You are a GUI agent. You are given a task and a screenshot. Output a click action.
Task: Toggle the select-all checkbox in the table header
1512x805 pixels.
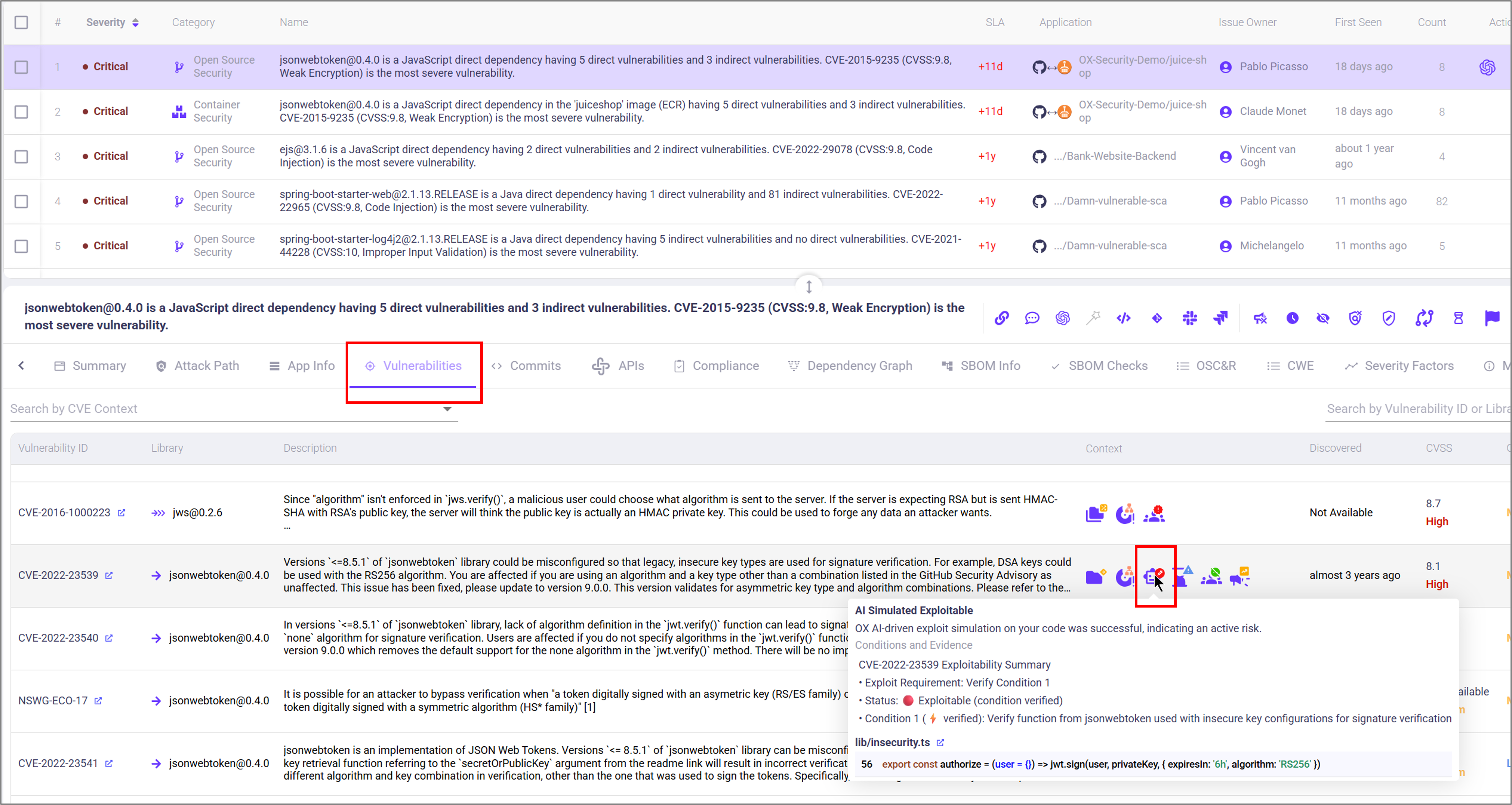coord(21,22)
